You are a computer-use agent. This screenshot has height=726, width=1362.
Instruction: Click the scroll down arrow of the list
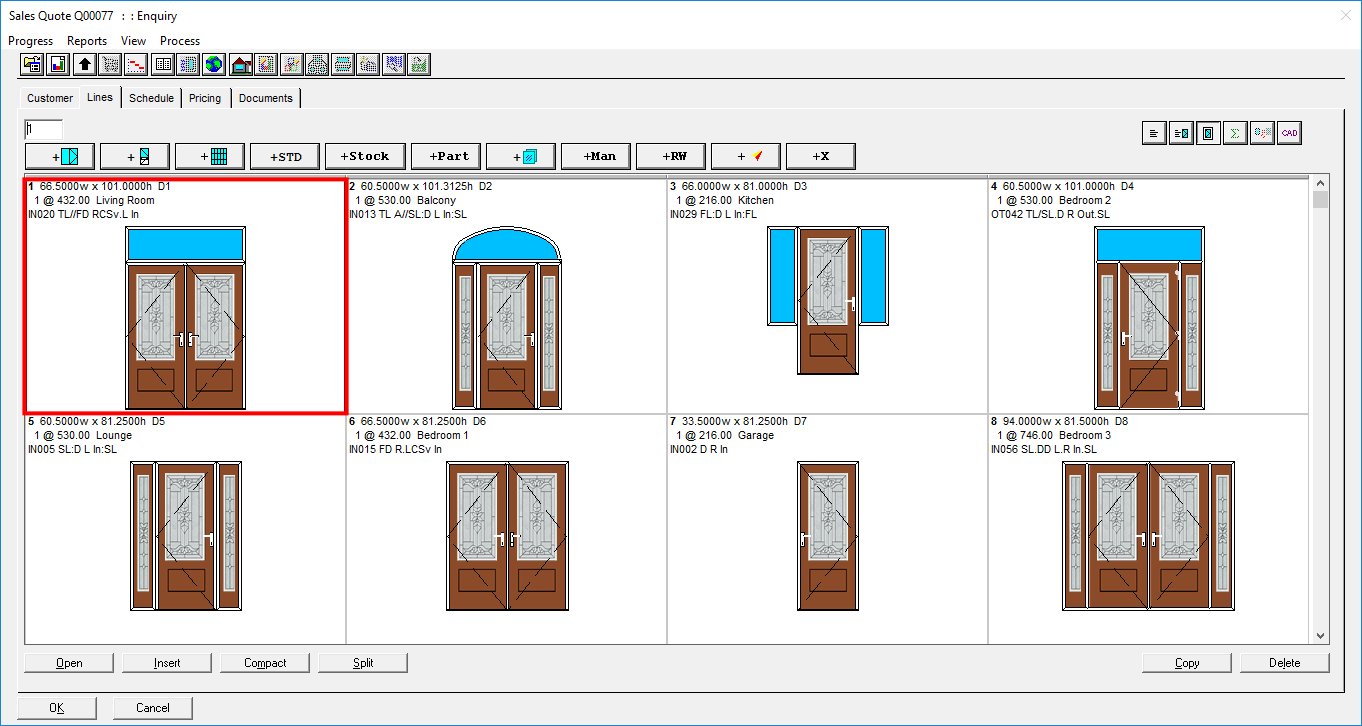pyautogui.click(x=1320, y=635)
